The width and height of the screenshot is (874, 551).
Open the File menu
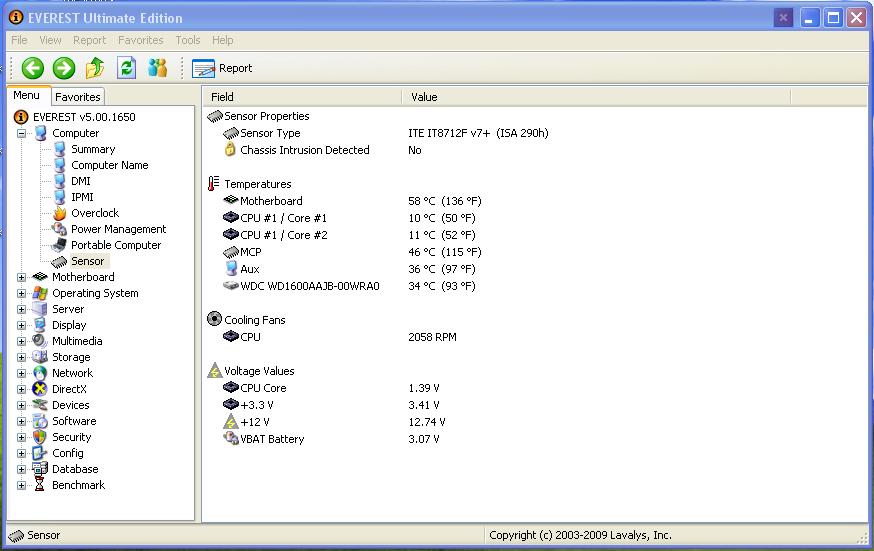pos(19,40)
